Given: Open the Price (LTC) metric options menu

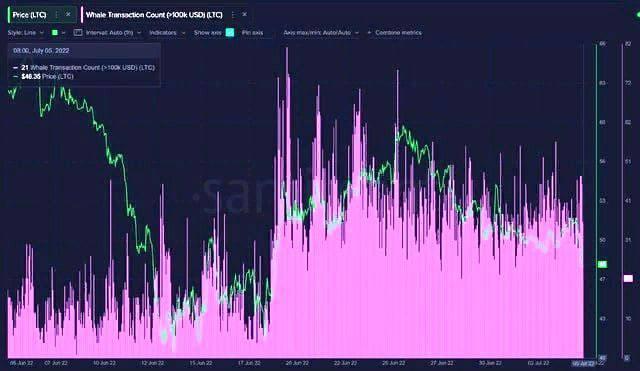Looking at the screenshot, I should click(56, 15).
